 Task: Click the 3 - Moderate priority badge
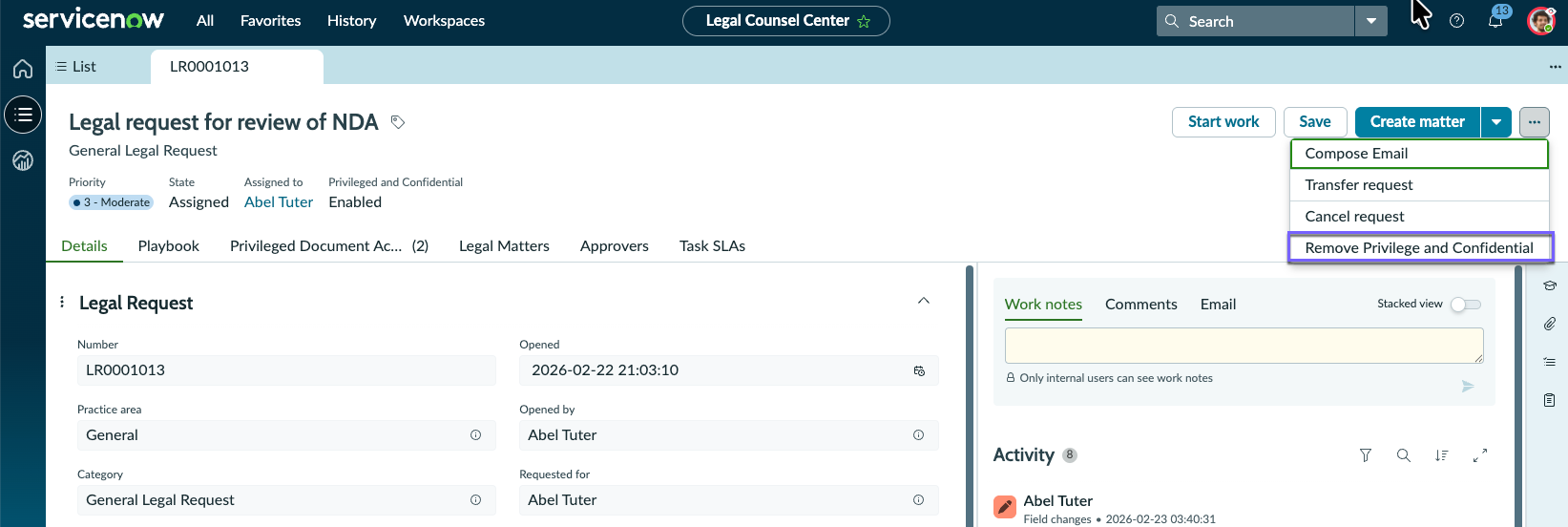[112, 202]
